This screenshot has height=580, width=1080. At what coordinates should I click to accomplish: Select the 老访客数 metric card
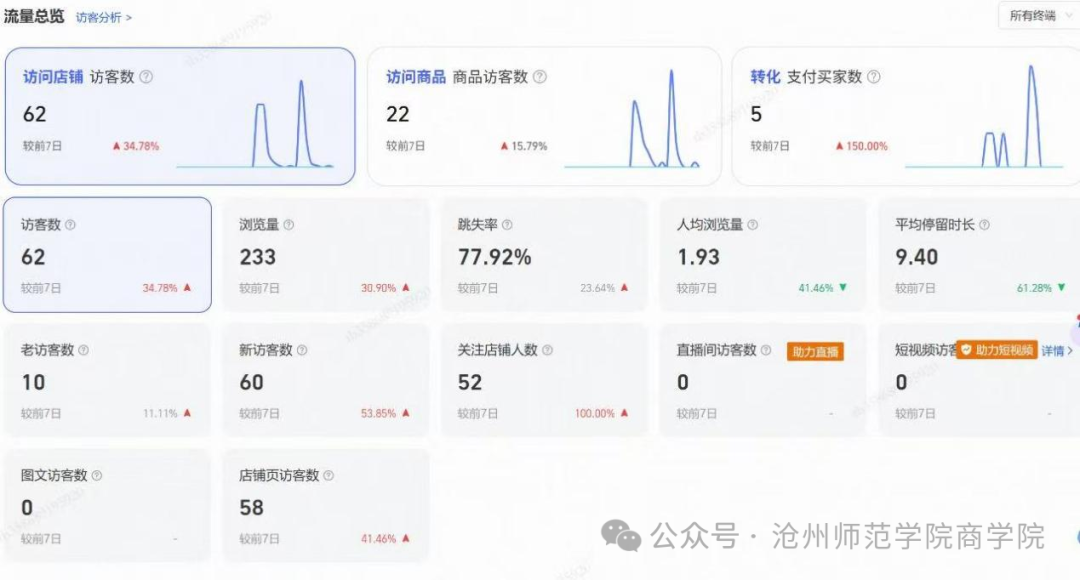(x=107, y=380)
